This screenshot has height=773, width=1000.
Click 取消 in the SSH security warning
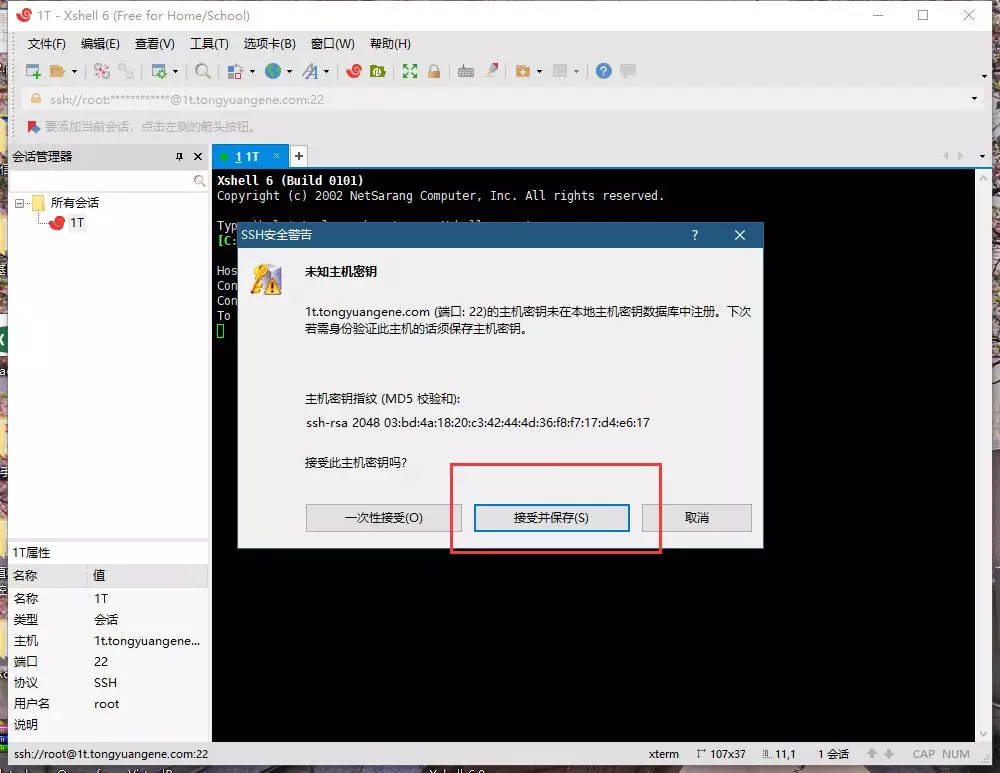coord(697,517)
